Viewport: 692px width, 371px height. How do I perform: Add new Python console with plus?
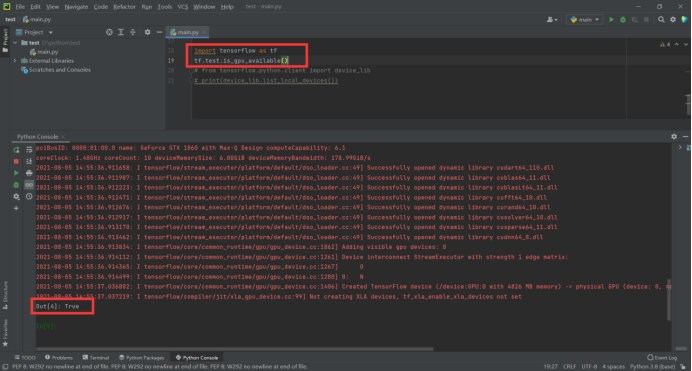[x=16, y=208]
